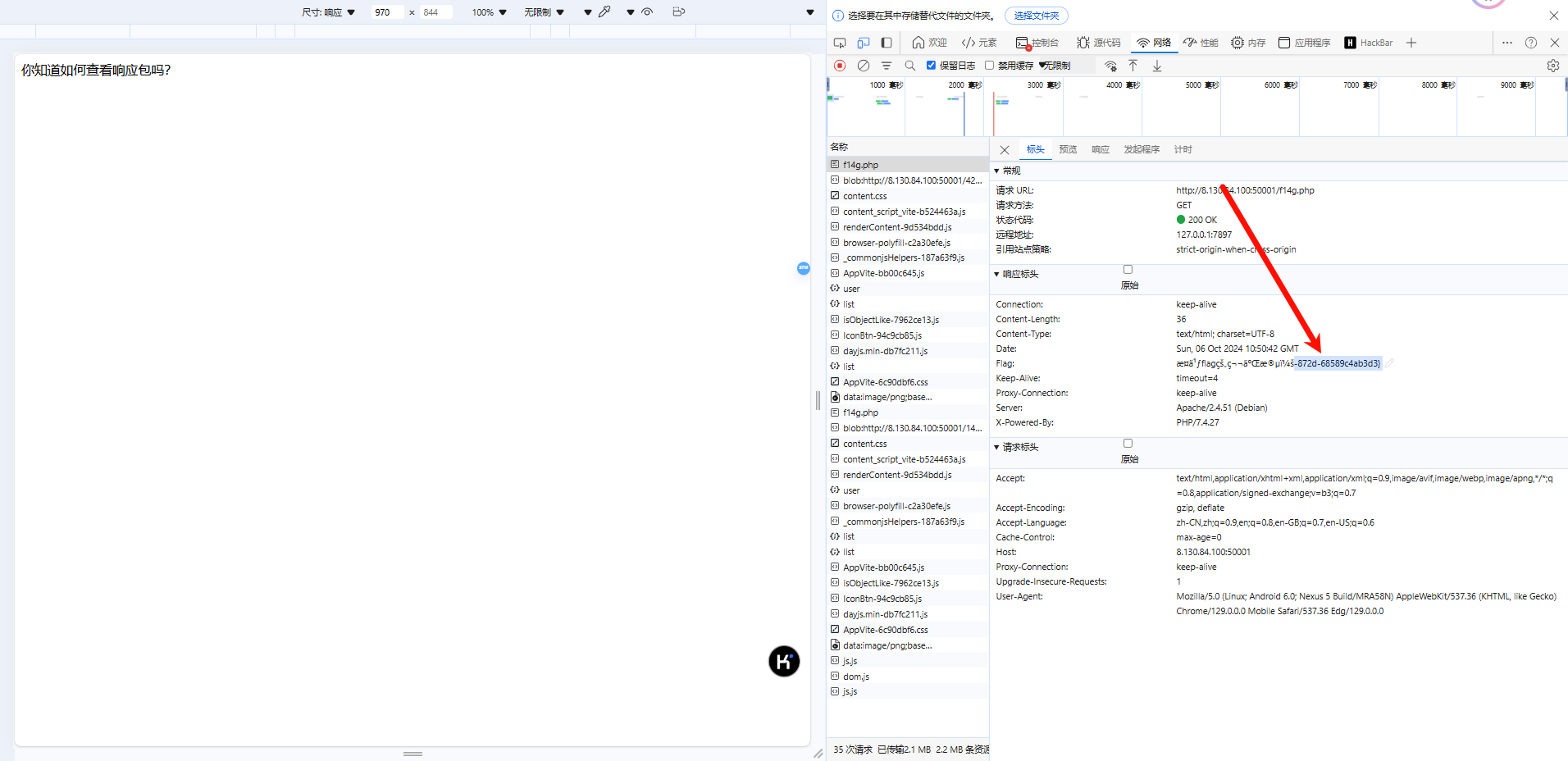Select the first AppVite-bb00c645.js request

point(908,273)
